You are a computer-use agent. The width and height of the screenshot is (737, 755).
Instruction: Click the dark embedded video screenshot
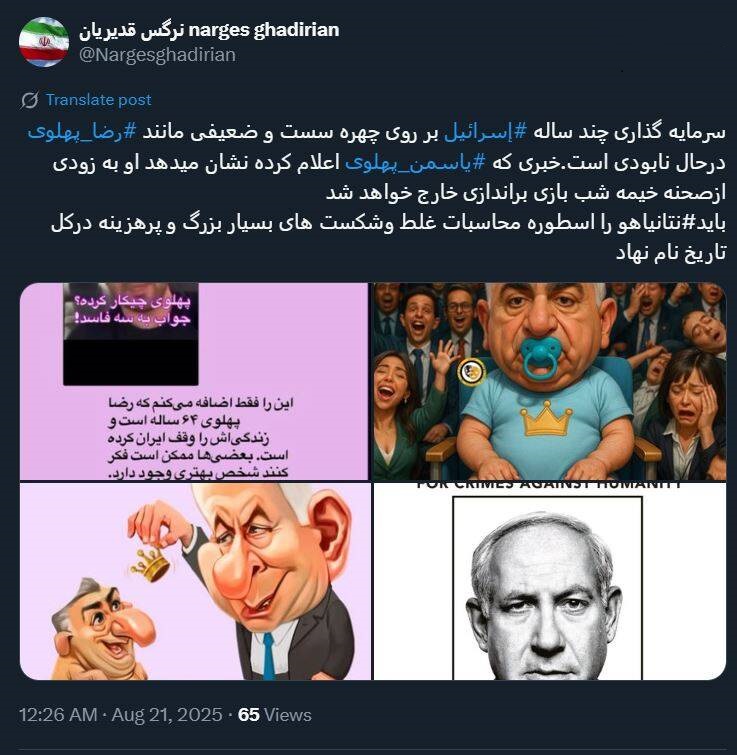[130, 334]
